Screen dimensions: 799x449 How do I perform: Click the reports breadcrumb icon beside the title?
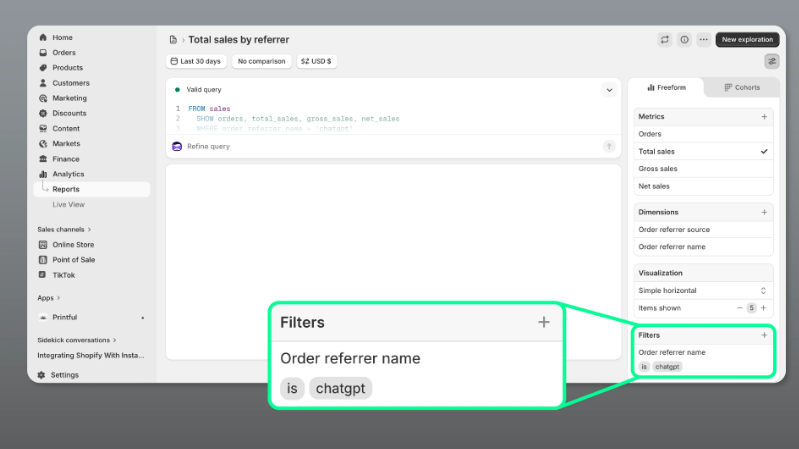tap(172, 40)
